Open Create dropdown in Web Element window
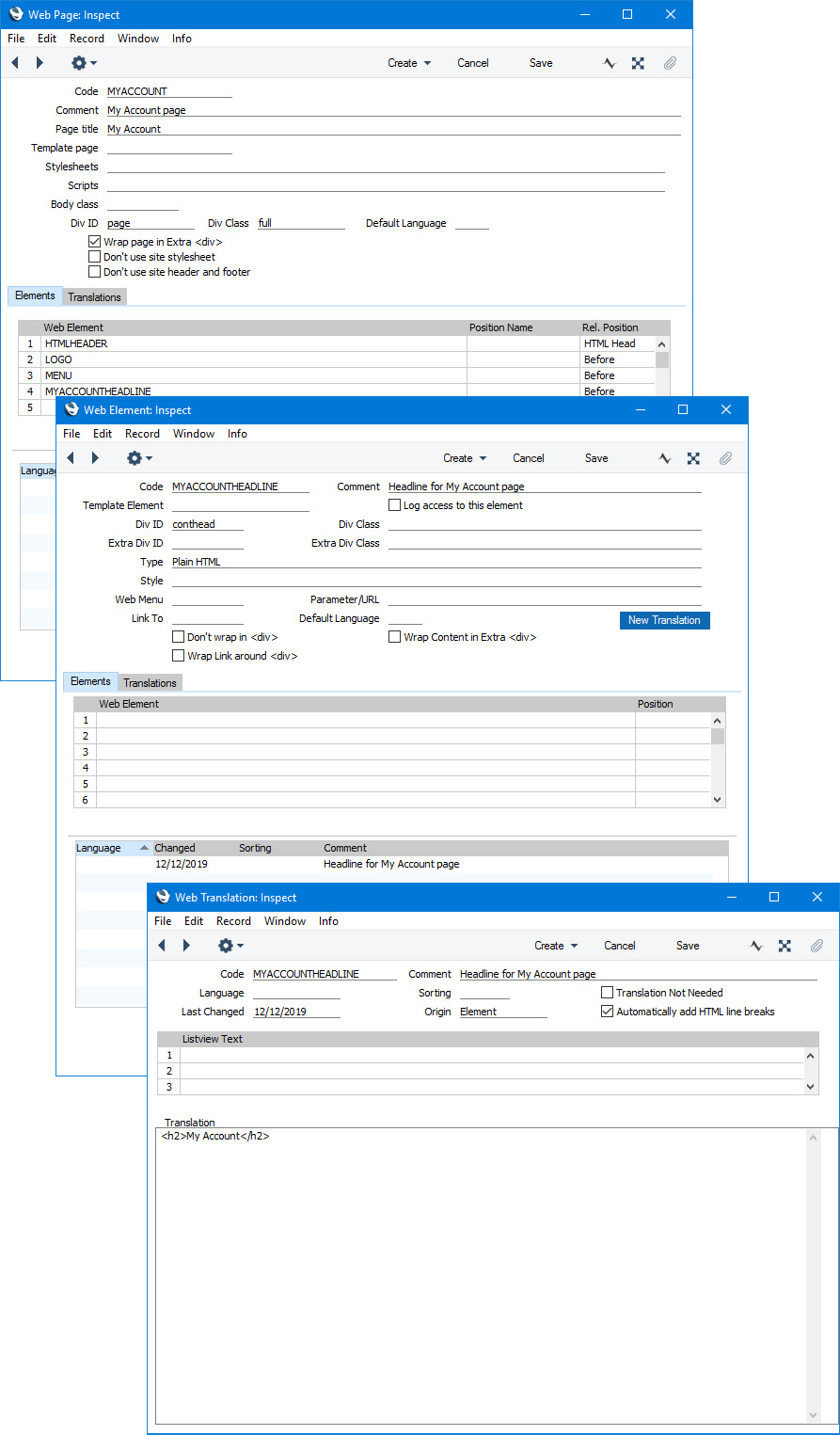 465,458
